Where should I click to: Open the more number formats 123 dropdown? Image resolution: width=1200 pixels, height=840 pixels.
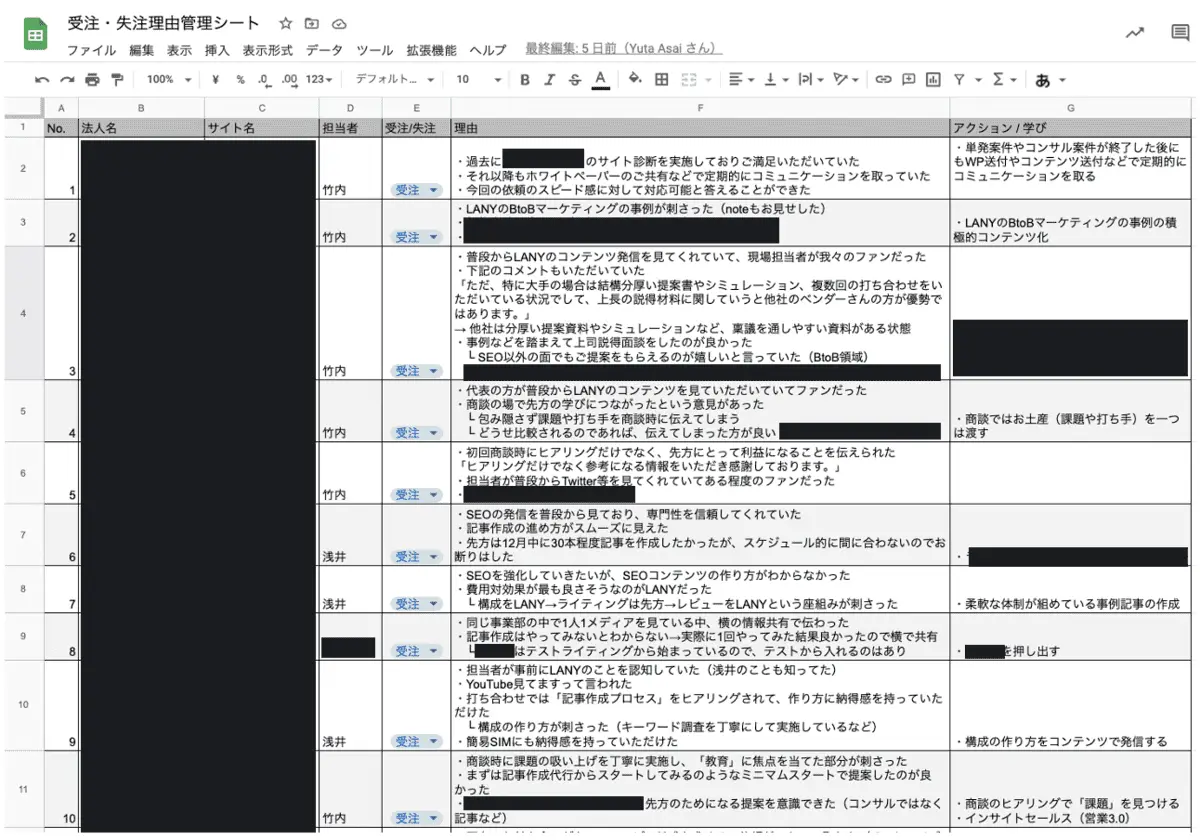(x=319, y=80)
